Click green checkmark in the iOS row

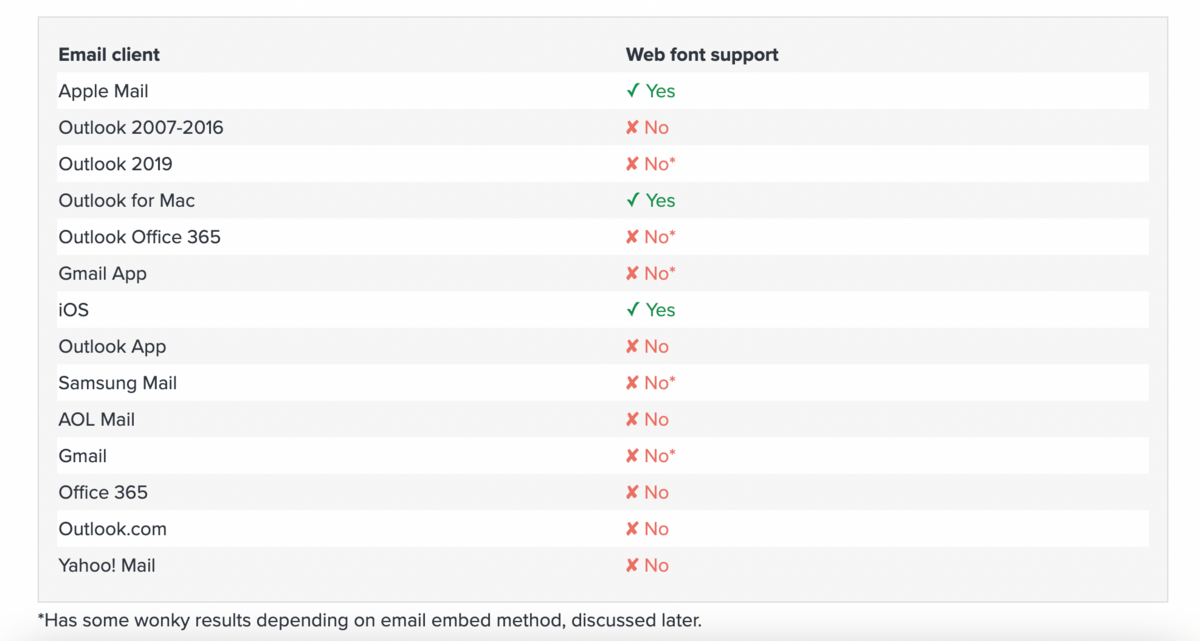point(632,310)
